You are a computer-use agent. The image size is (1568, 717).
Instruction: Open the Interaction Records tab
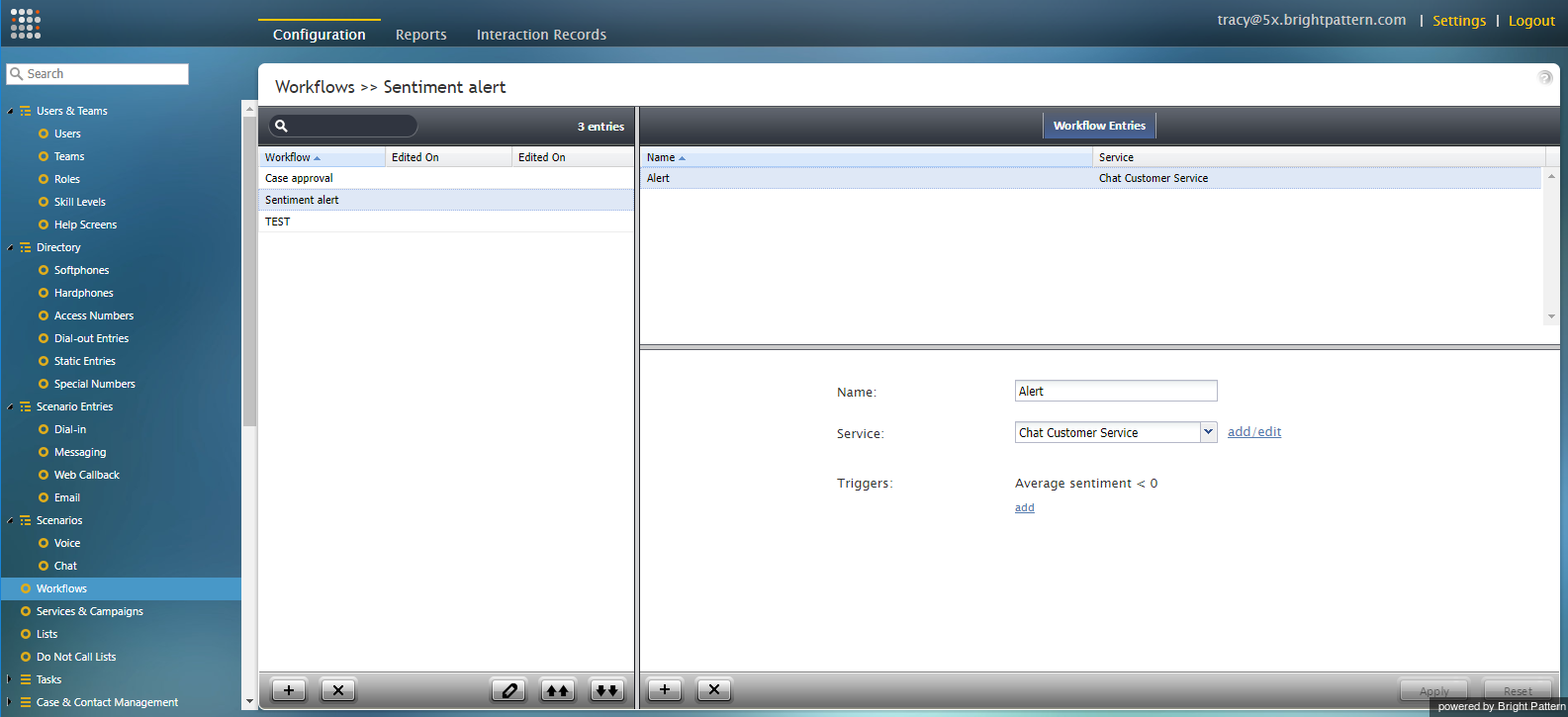click(x=541, y=35)
